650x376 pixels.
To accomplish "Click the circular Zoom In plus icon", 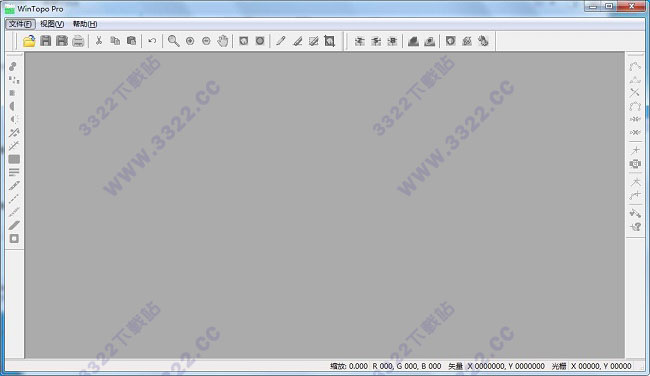I will click(x=190, y=41).
